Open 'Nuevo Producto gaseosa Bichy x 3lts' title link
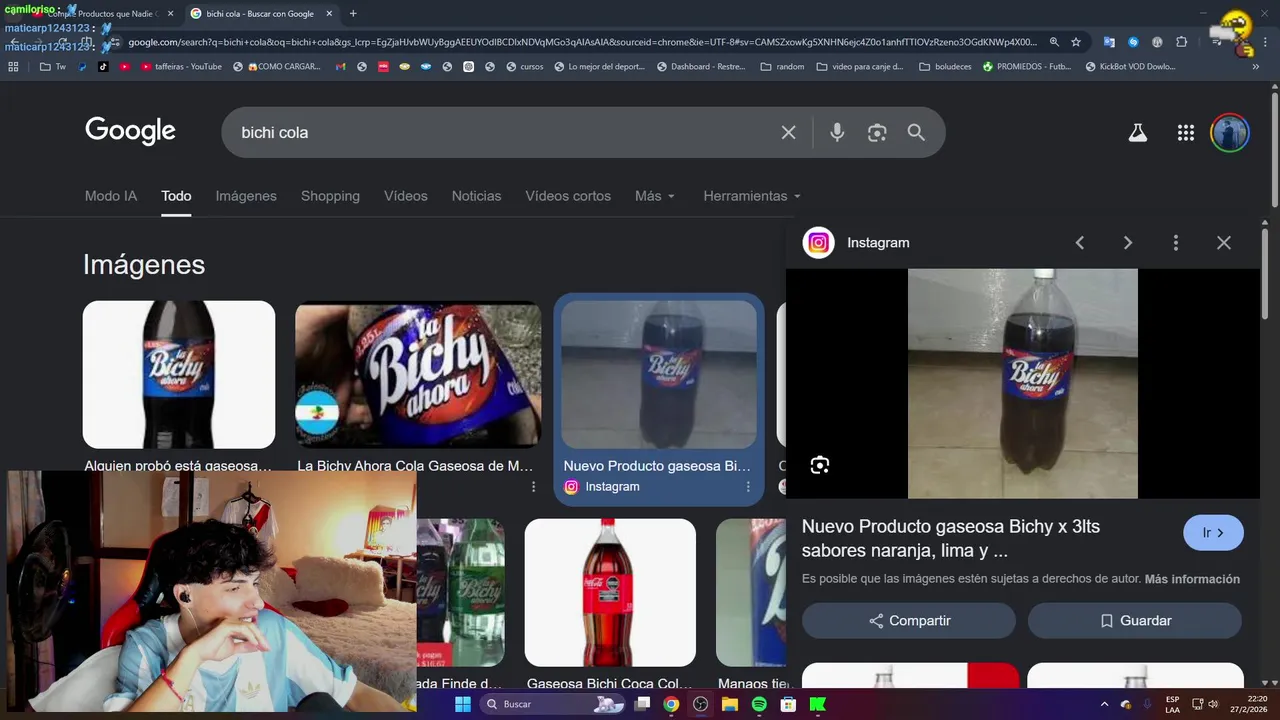The image size is (1280, 720). (950, 539)
